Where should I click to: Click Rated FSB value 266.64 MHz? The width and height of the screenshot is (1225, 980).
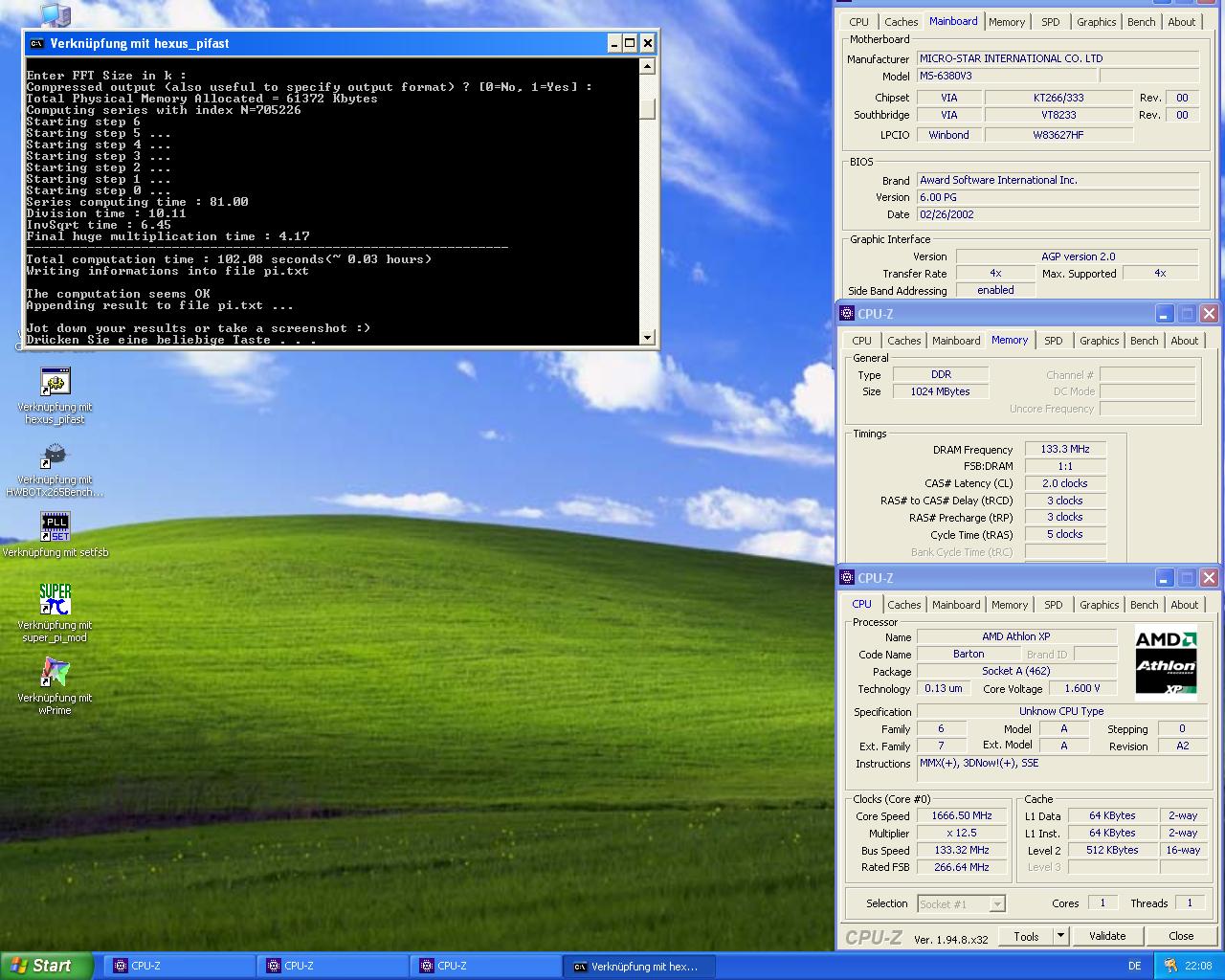tap(962, 867)
